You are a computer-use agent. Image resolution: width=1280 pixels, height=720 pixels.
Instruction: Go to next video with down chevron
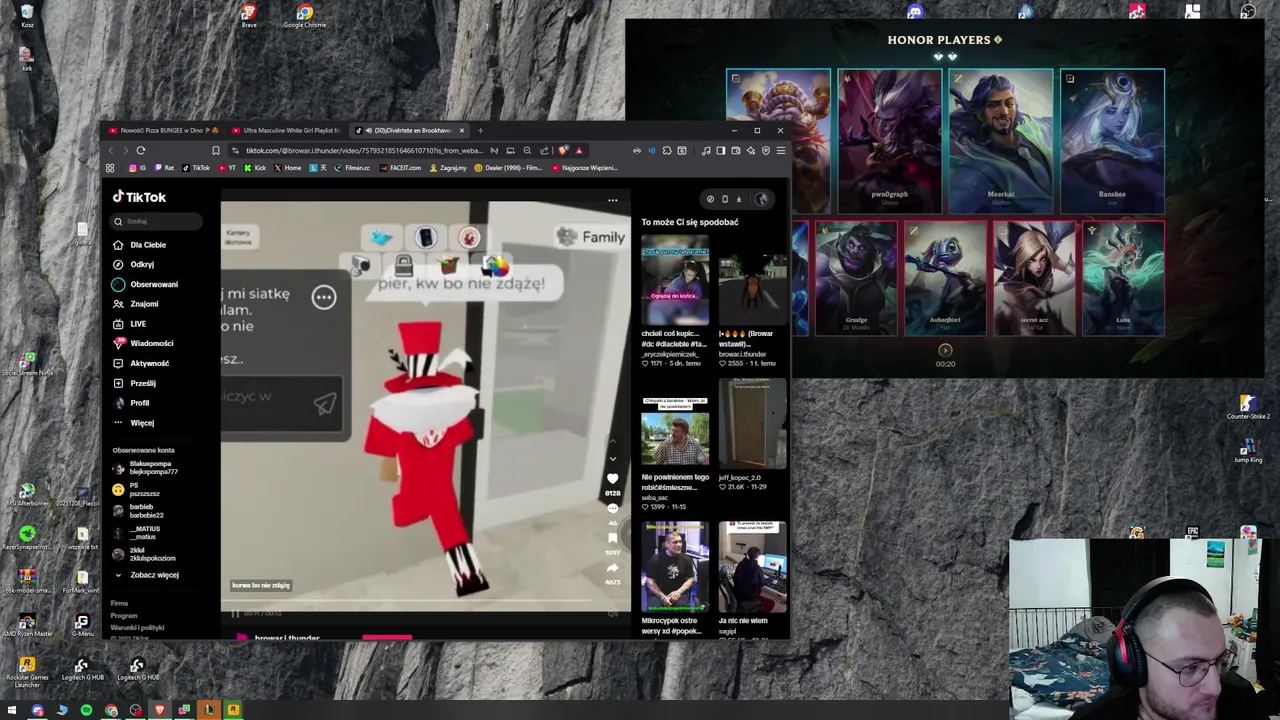click(613, 459)
